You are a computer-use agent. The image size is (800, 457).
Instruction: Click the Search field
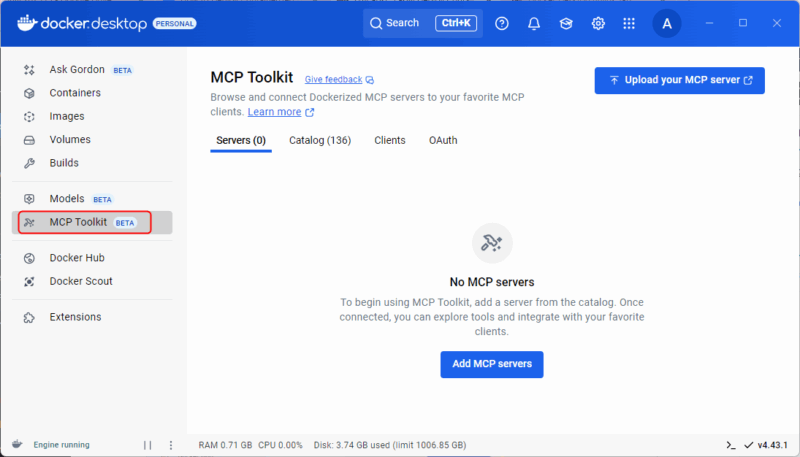(x=423, y=23)
